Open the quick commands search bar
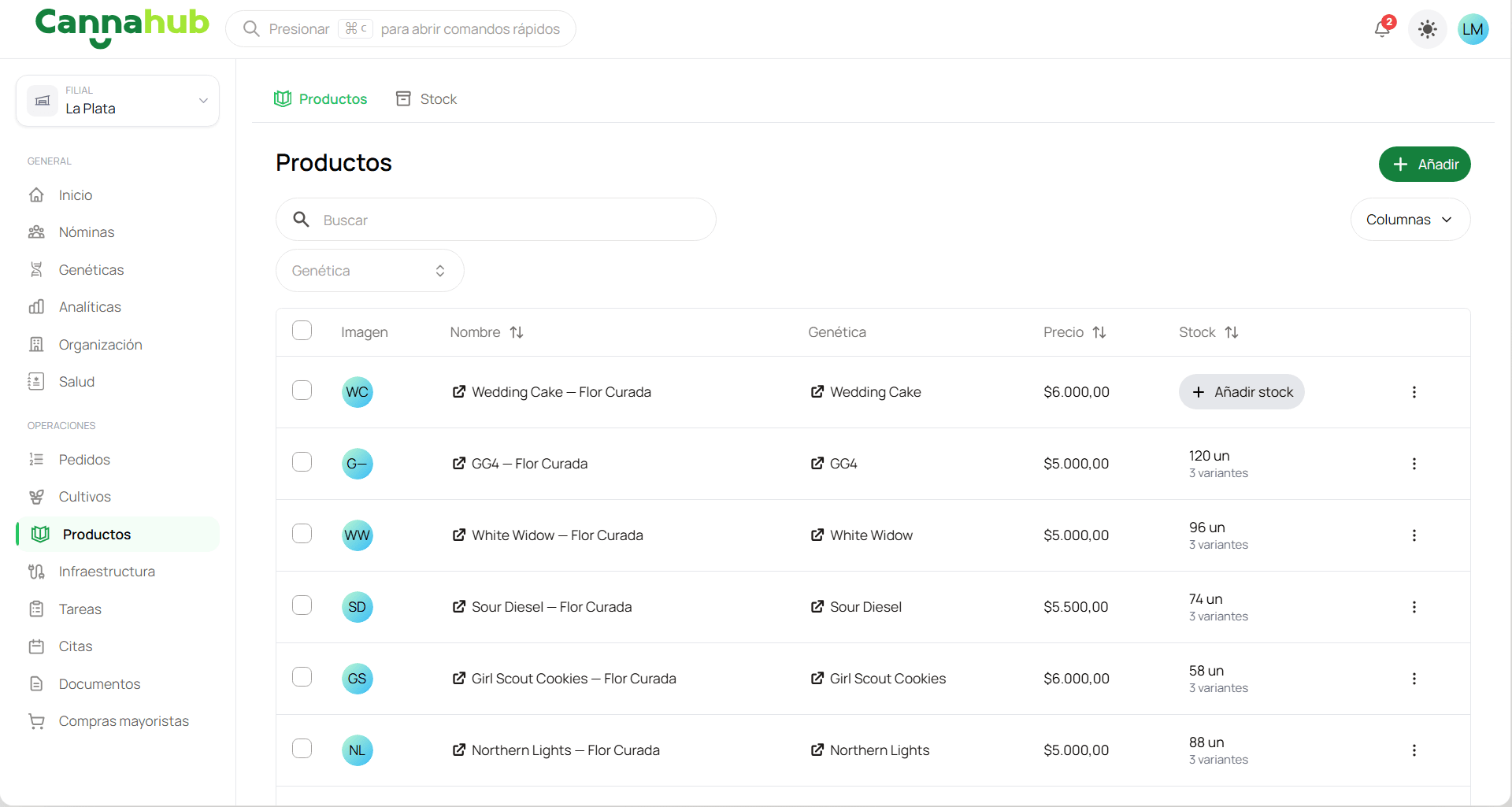 pyautogui.click(x=401, y=29)
